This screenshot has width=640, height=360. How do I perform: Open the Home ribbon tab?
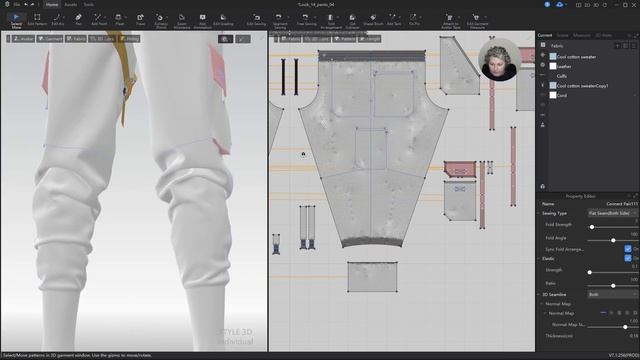(52, 4)
